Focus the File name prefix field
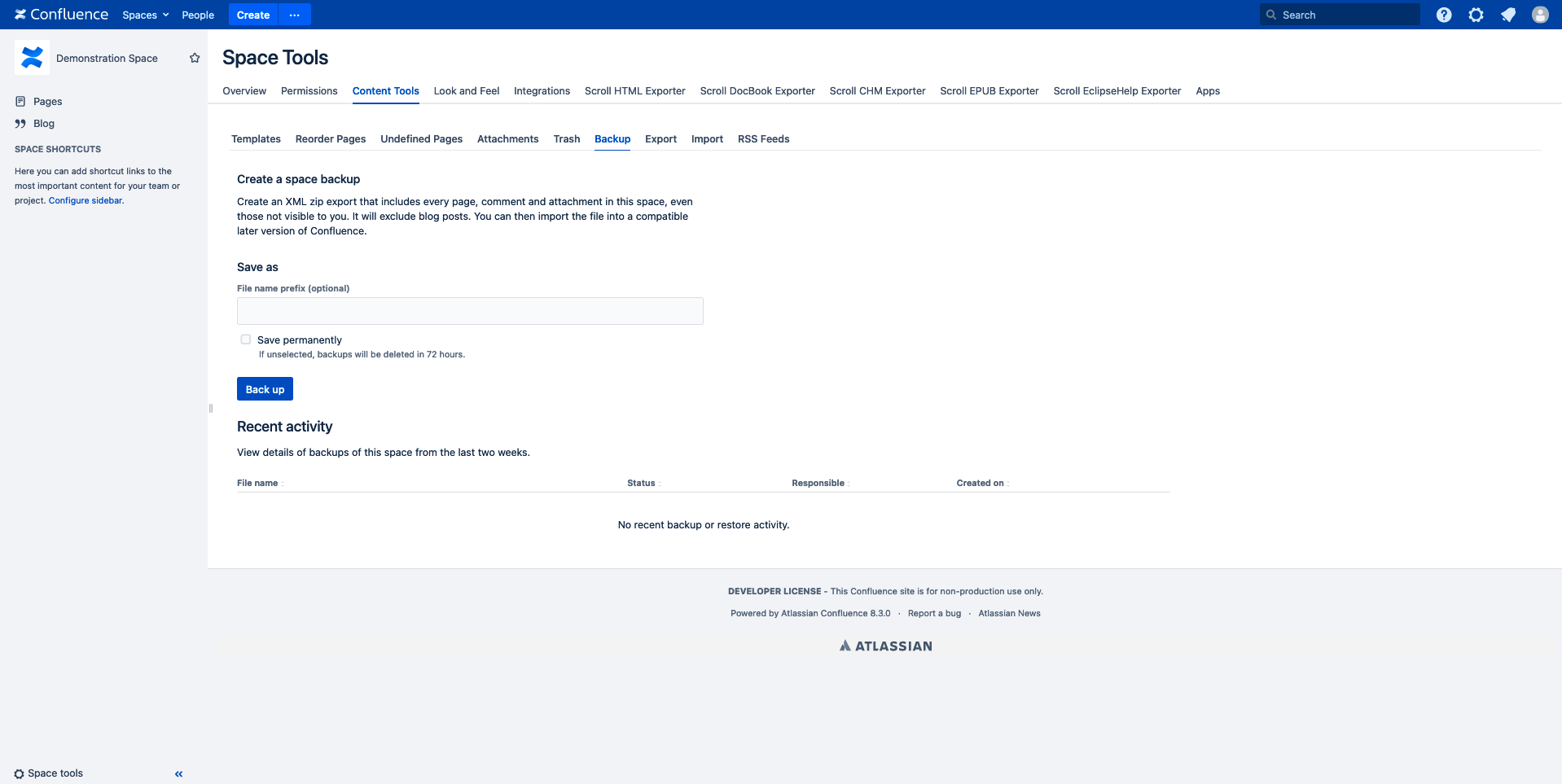Screen dimensions: 1562x784 (470, 311)
